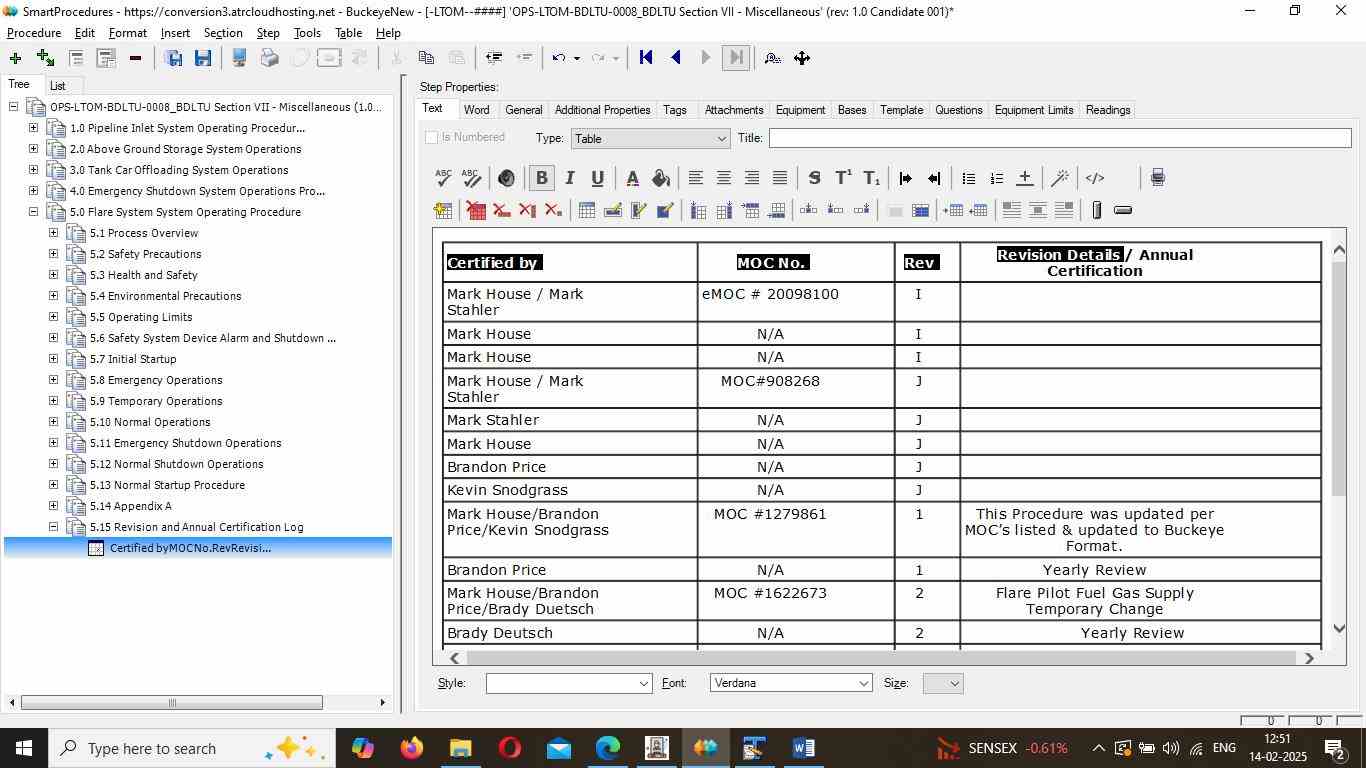Click the red minus remove step icon
The width and height of the screenshot is (1366, 768).
pos(135,58)
